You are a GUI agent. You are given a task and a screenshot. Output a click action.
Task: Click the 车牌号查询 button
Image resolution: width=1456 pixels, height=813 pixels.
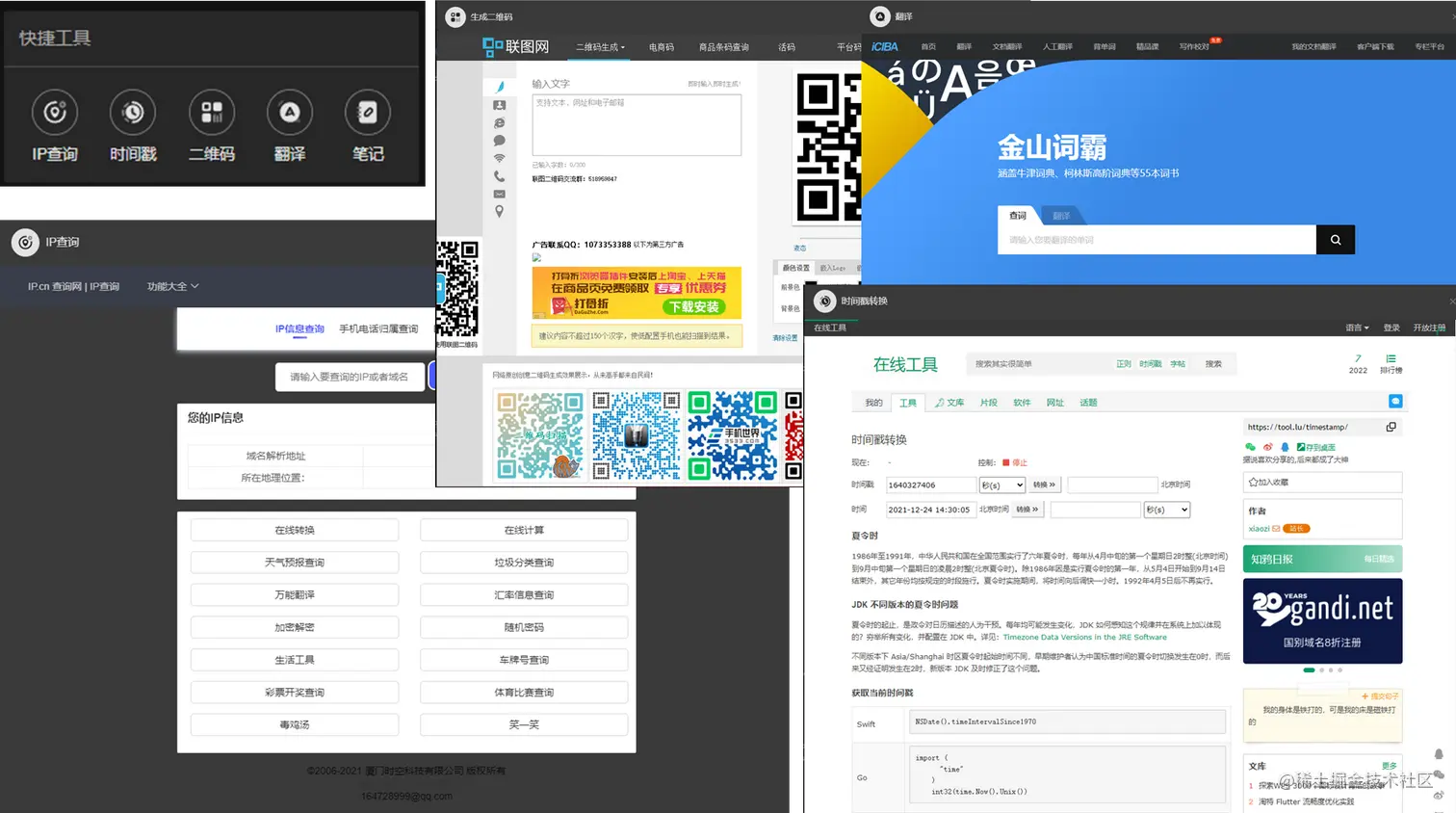[524, 660]
